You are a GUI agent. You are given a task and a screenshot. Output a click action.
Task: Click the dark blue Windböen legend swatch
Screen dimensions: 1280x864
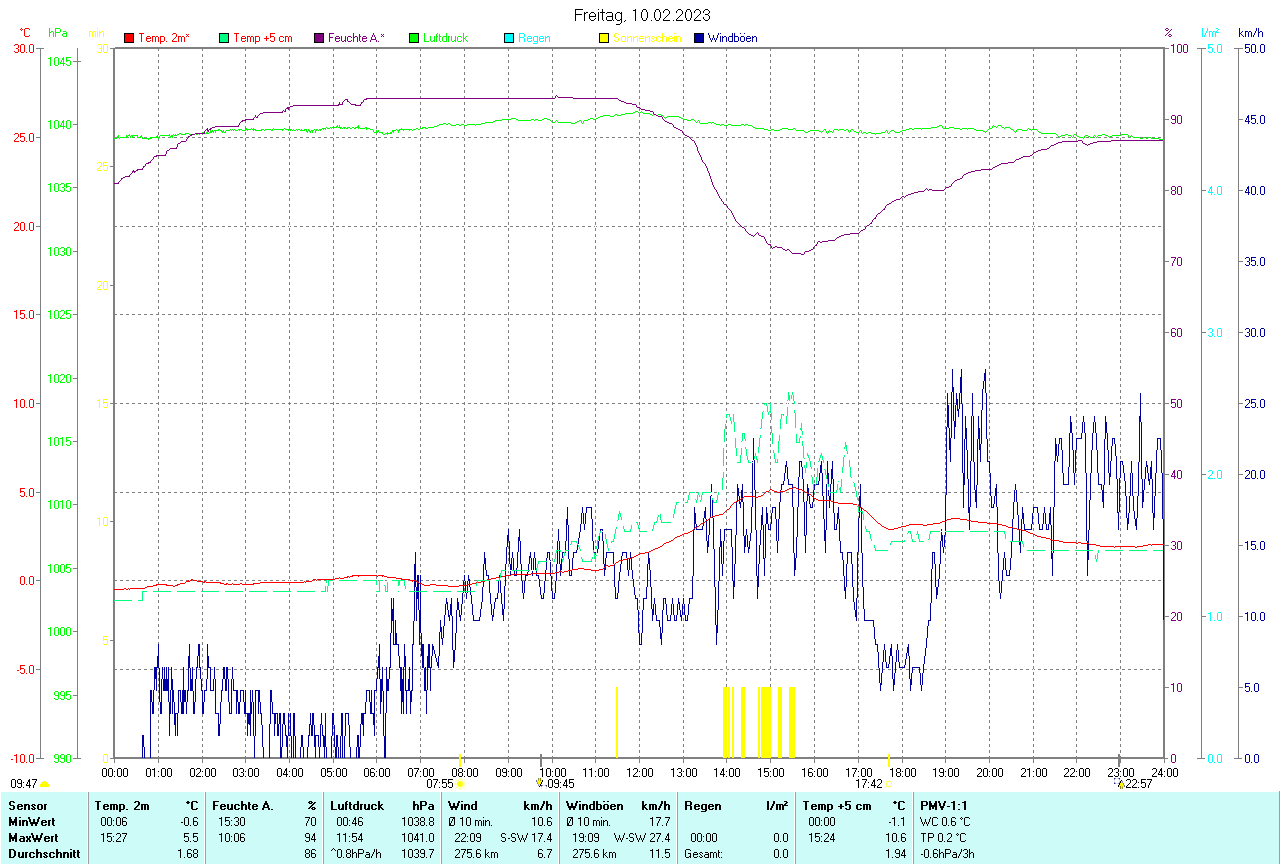pyautogui.click(x=699, y=38)
